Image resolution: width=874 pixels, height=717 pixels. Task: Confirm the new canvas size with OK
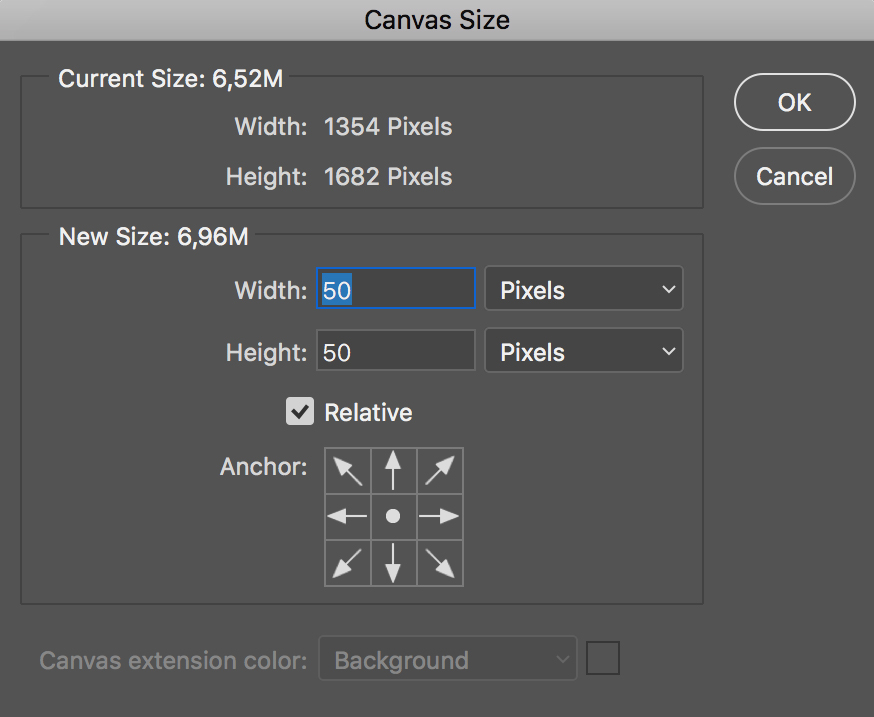pyautogui.click(x=794, y=102)
